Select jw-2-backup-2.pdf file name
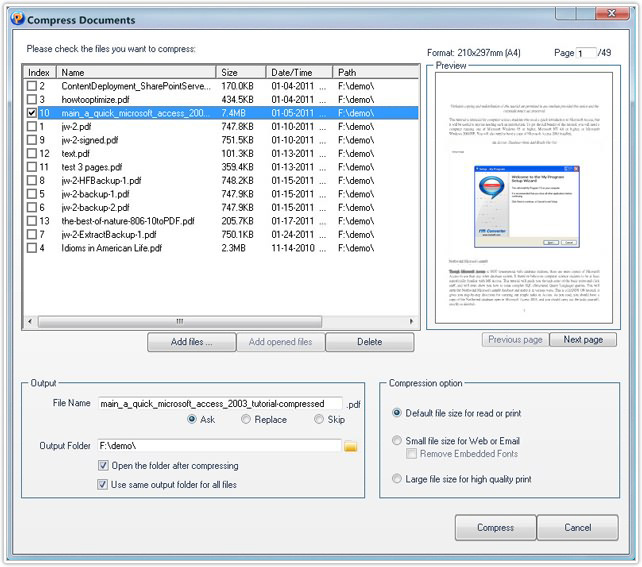The height and width of the screenshot is (567, 642). tap(95, 208)
